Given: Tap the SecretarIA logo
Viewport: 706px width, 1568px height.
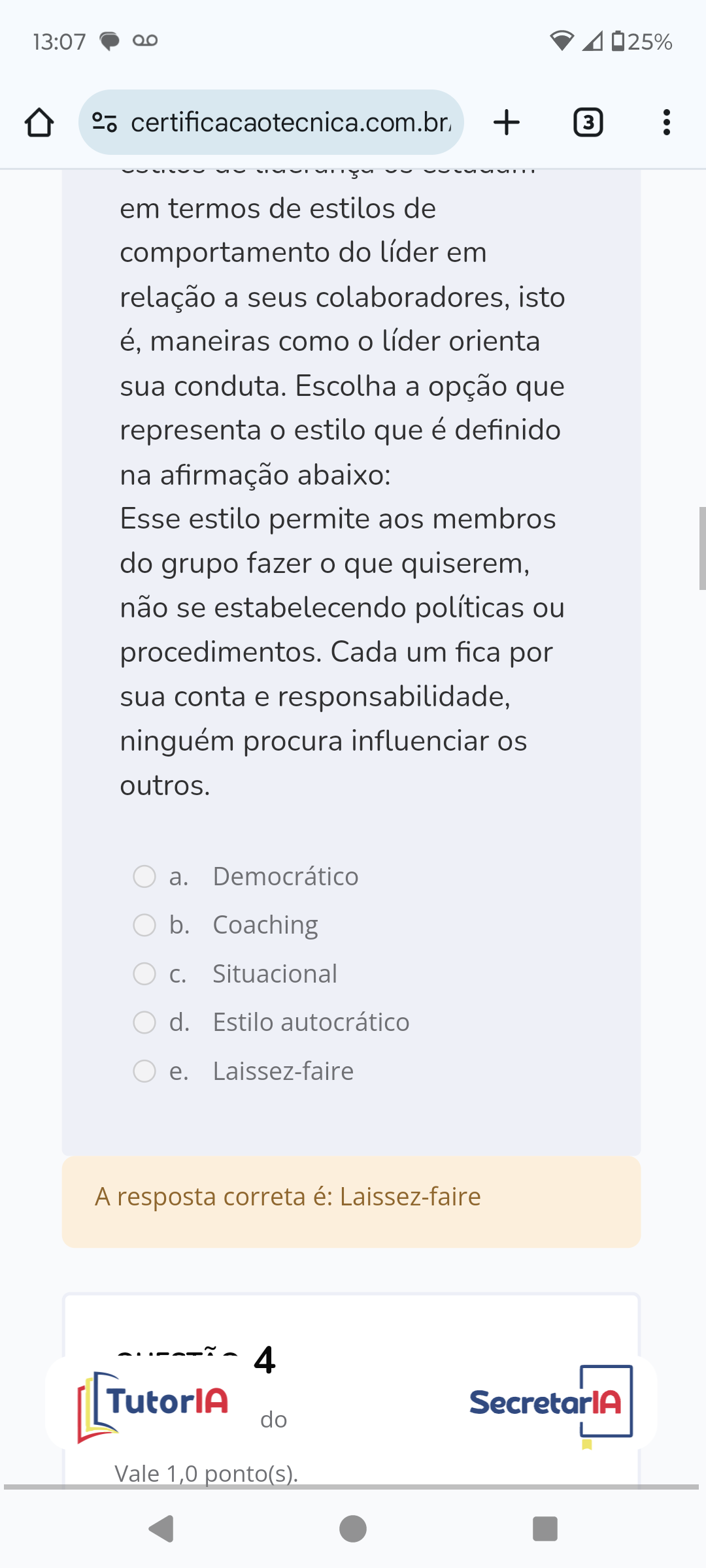Looking at the screenshot, I should click(550, 1403).
